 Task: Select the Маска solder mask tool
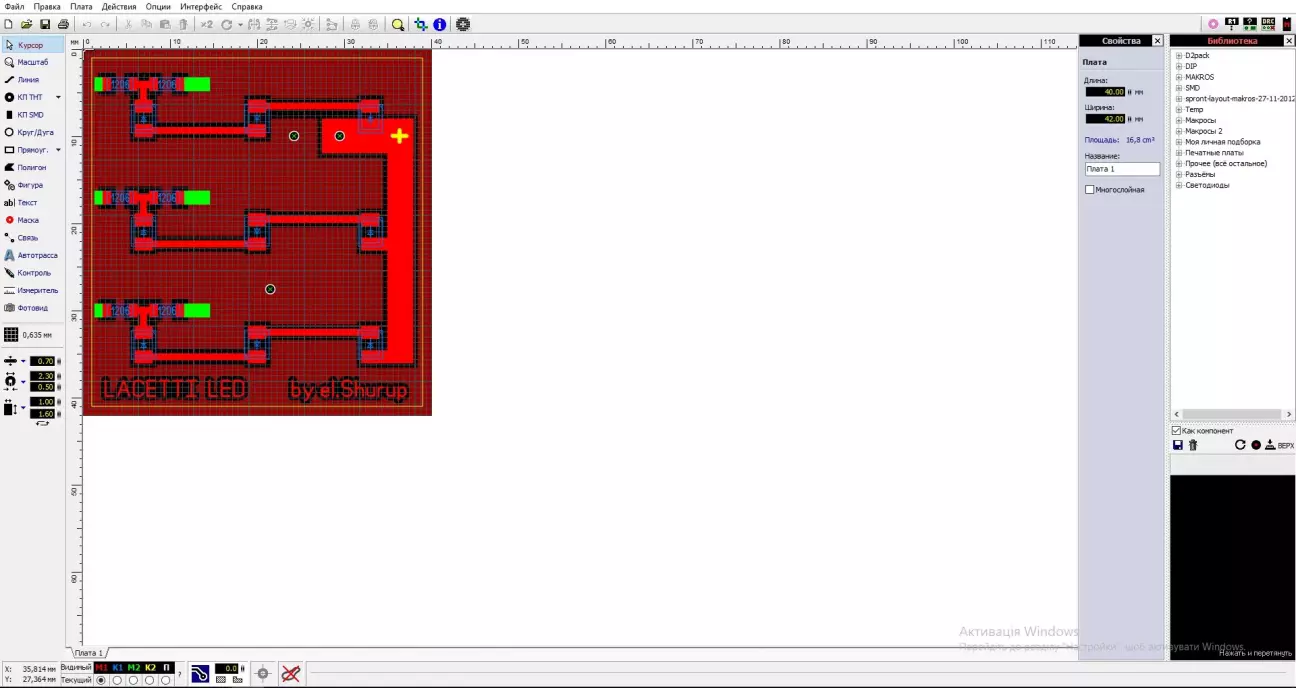click(x=30, y=220)
